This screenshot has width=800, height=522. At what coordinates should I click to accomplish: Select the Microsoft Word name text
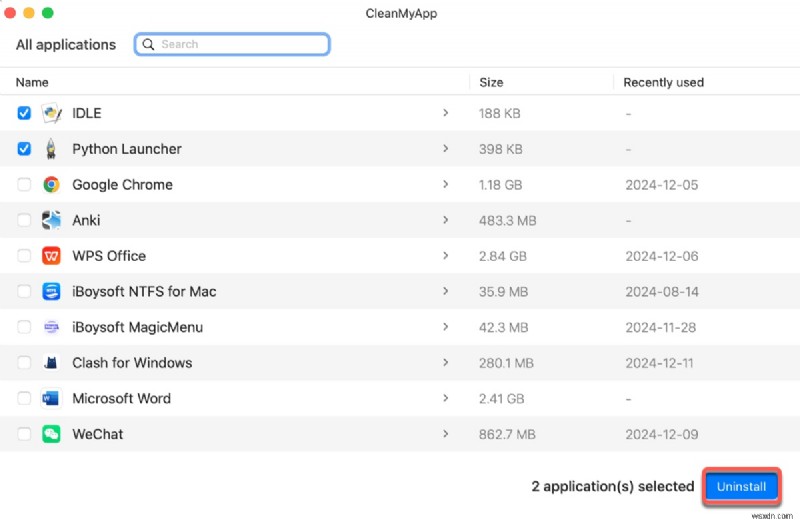(x=121, y=399)
